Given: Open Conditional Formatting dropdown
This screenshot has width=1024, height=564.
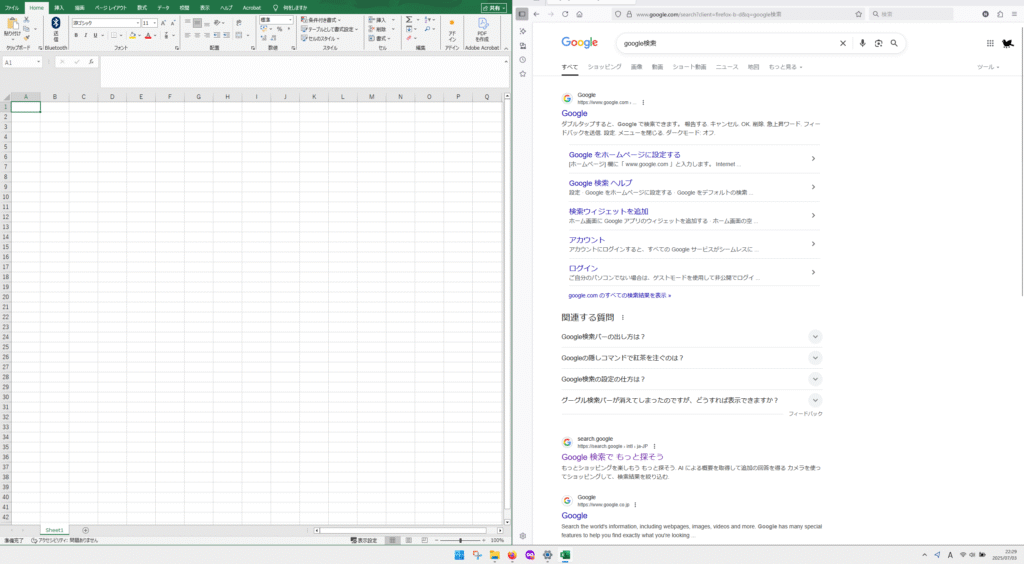Looking at the screenshot, I should pyautogui.click(x=321, y=20).
